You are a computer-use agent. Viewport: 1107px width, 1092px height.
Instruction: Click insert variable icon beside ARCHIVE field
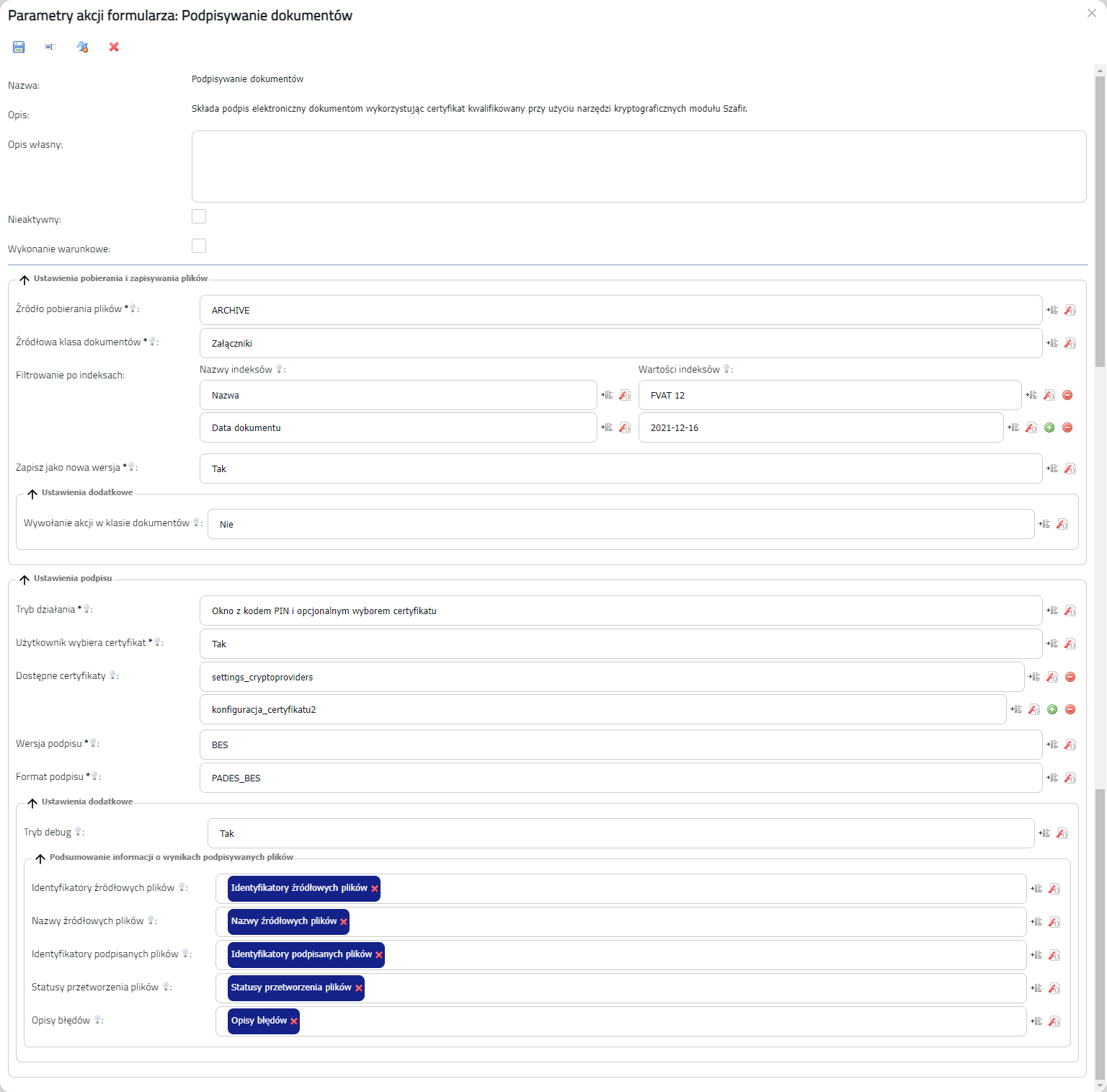[x=1052, y=310]
